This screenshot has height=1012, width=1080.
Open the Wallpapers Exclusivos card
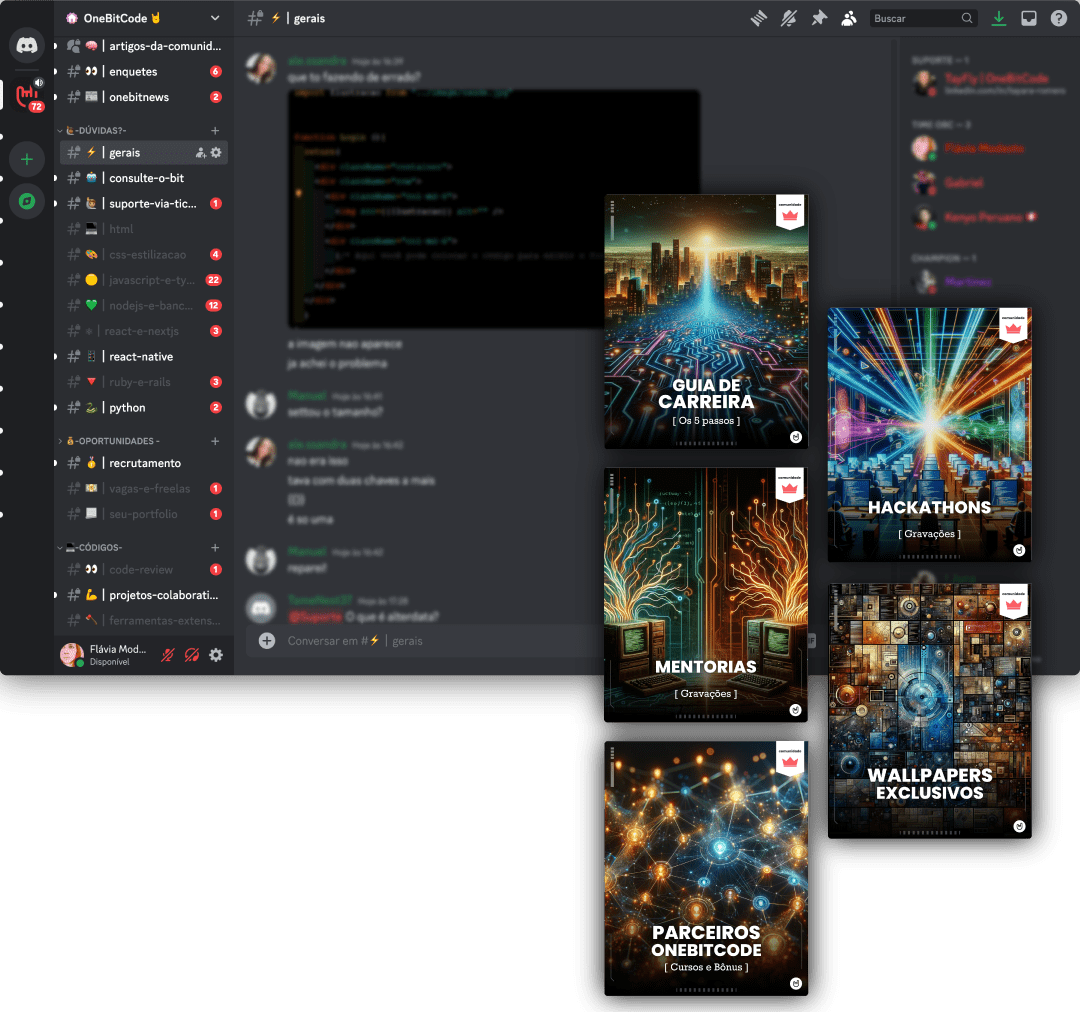[x=929, y=711]
